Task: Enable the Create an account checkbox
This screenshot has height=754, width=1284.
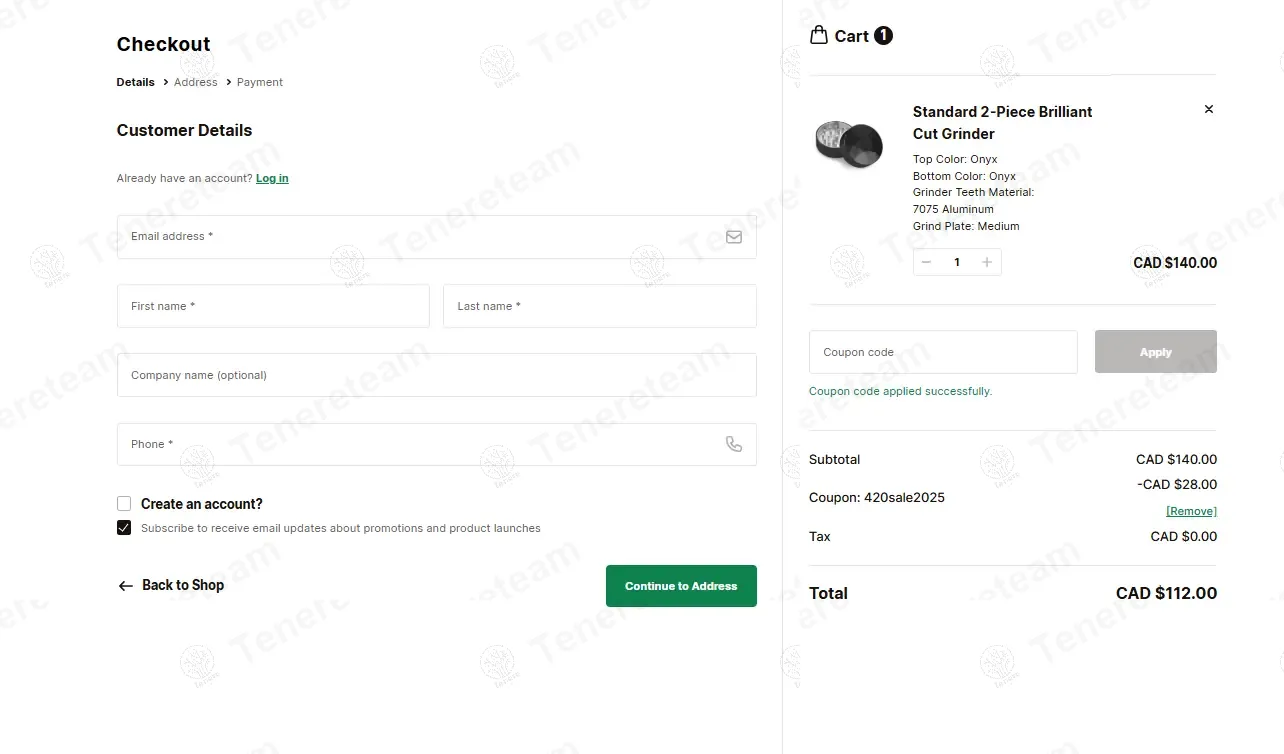Action: pyautogui.click(x=124, y=504)
